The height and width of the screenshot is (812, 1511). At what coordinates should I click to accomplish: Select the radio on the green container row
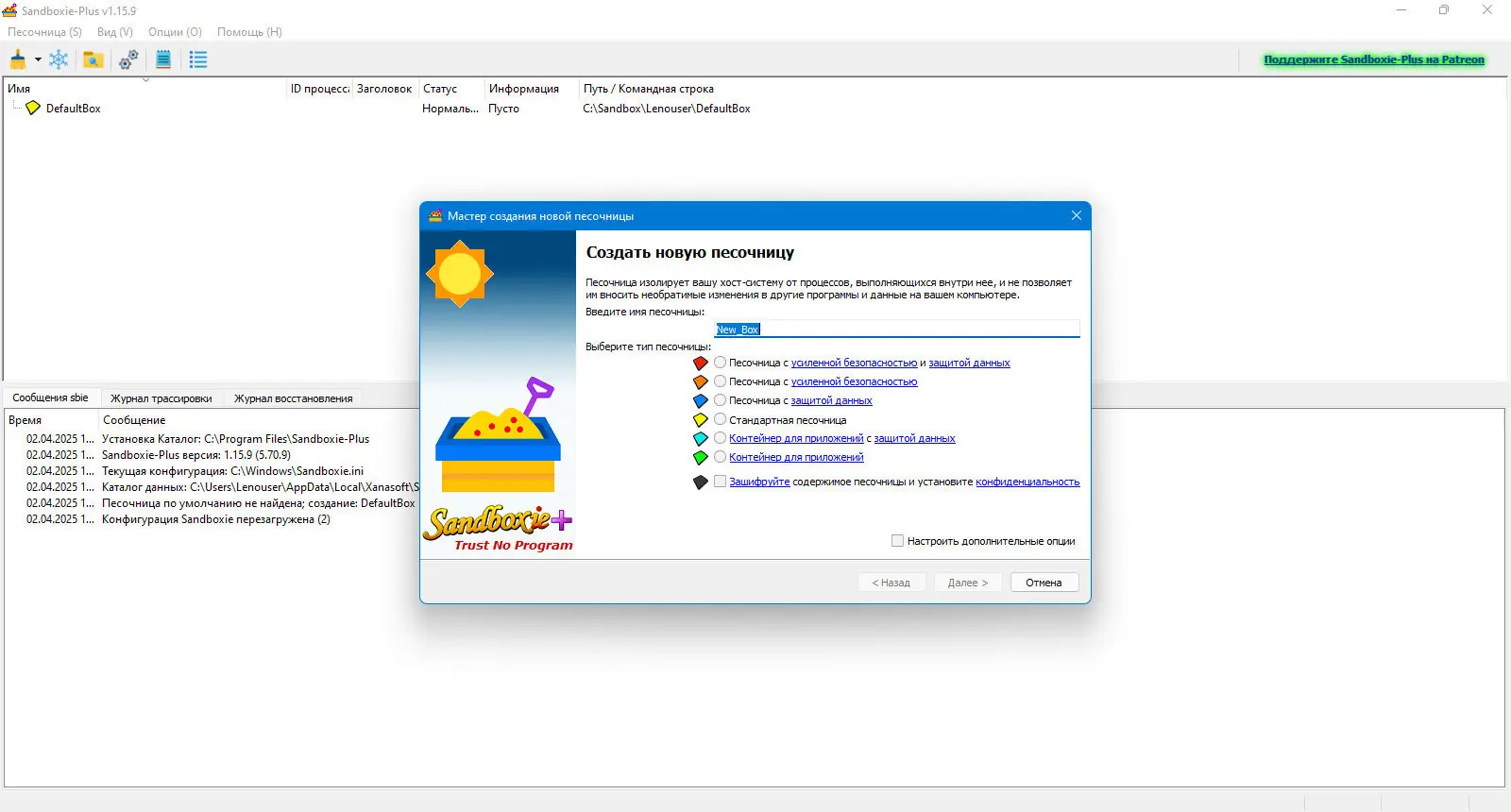click(721, 457)
